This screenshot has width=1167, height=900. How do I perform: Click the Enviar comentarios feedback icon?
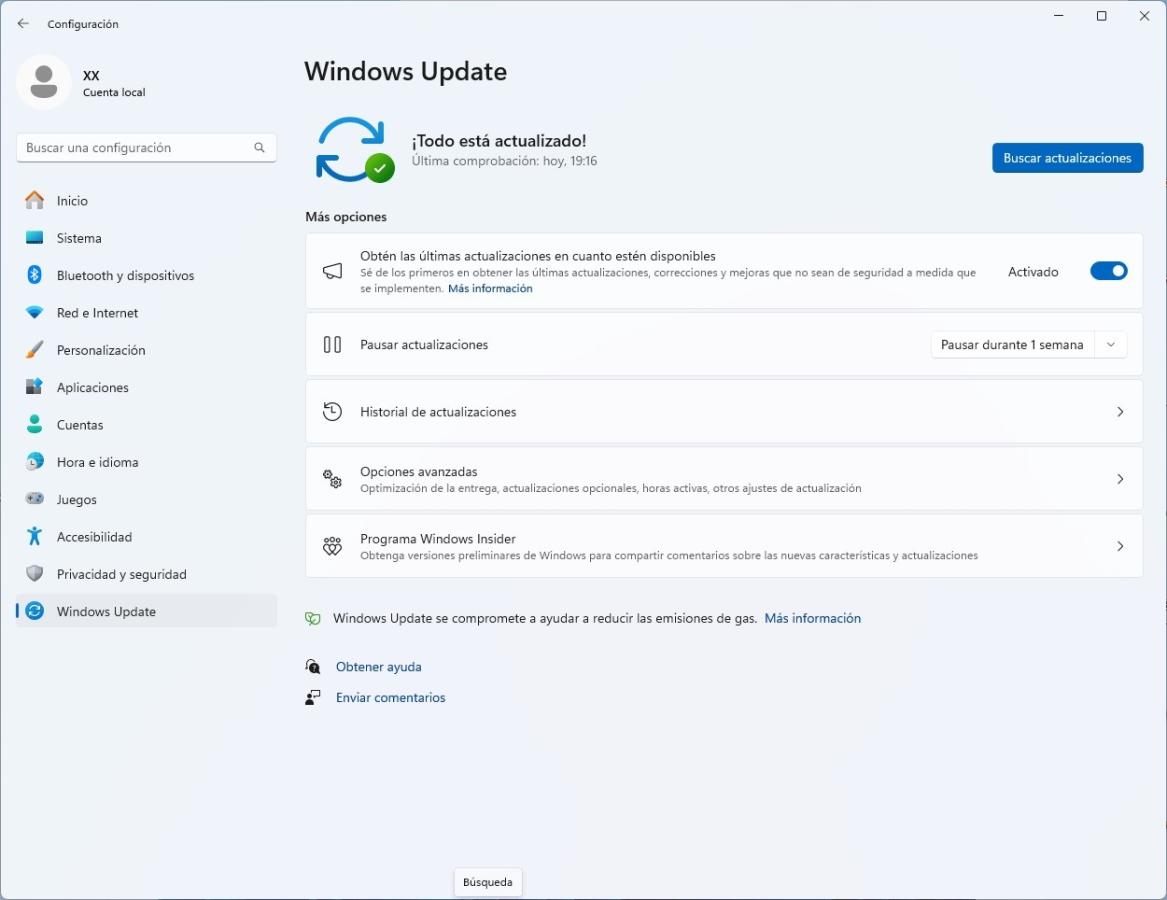[x=313, y=697]
